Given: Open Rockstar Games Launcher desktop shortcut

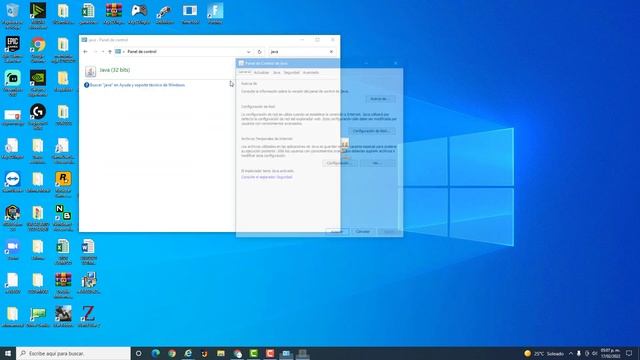Looking at the screenshot, I should (63, 184).
